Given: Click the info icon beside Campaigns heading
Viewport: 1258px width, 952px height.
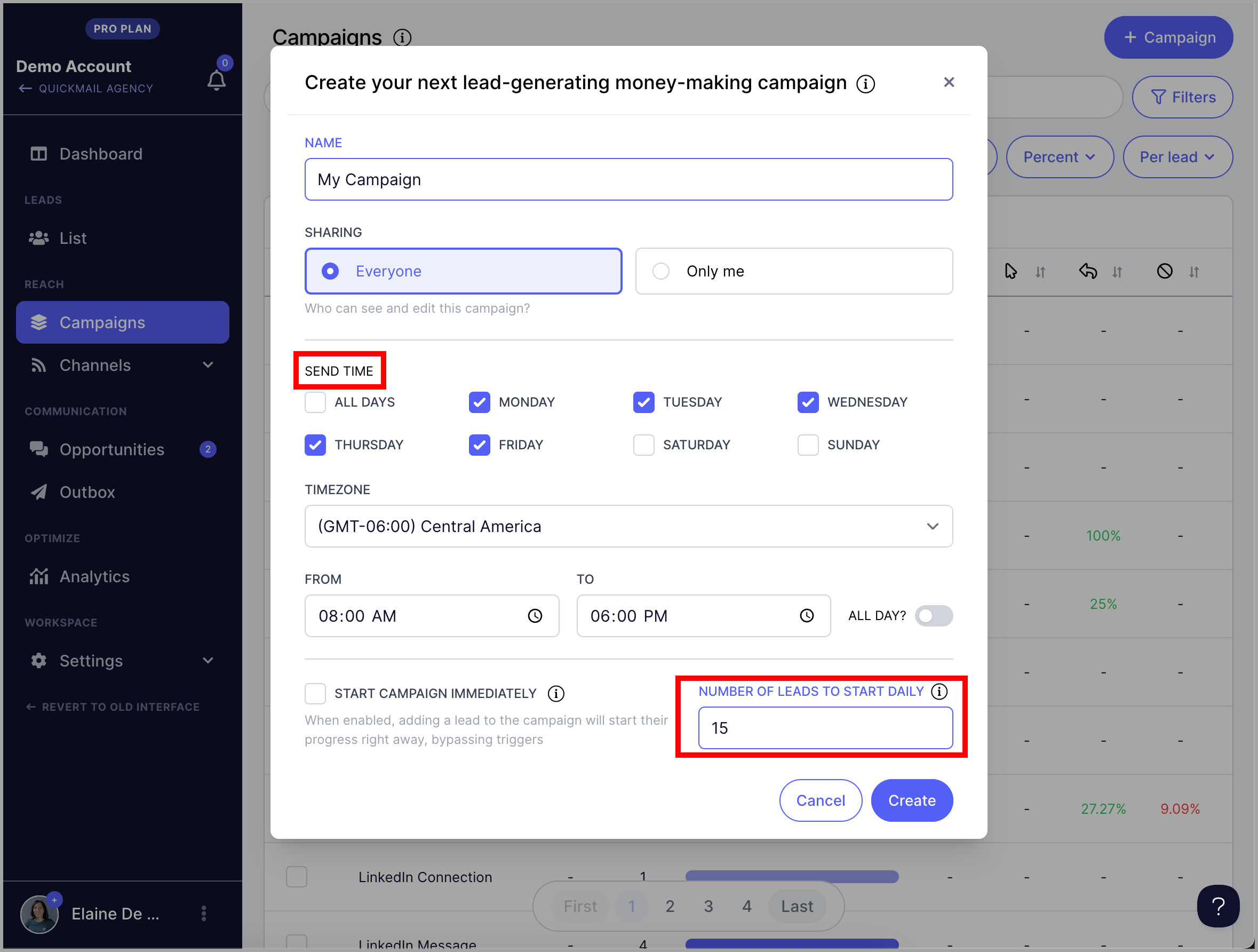Looking at the screenshot, I should point(402,37).
